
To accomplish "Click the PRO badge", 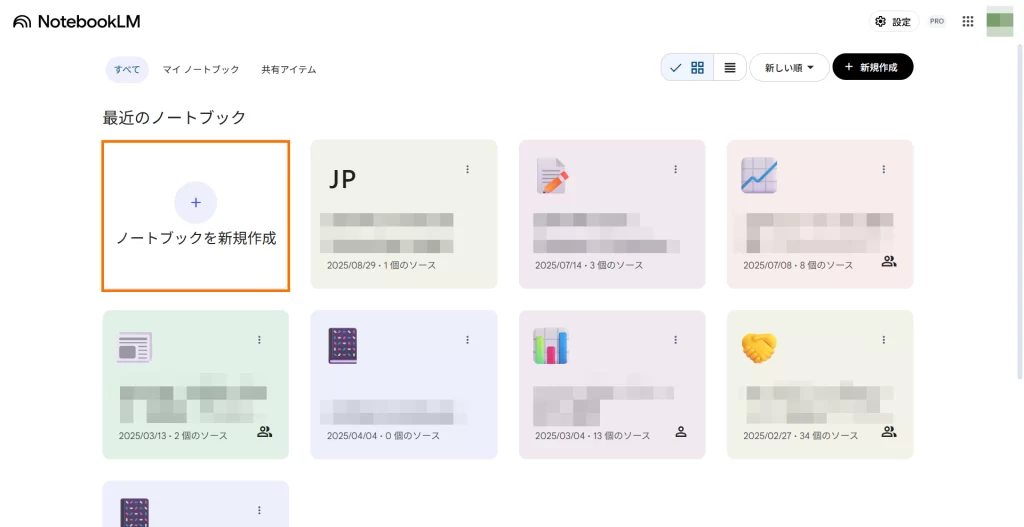I will pyautogui.click(x=936, y=22).
